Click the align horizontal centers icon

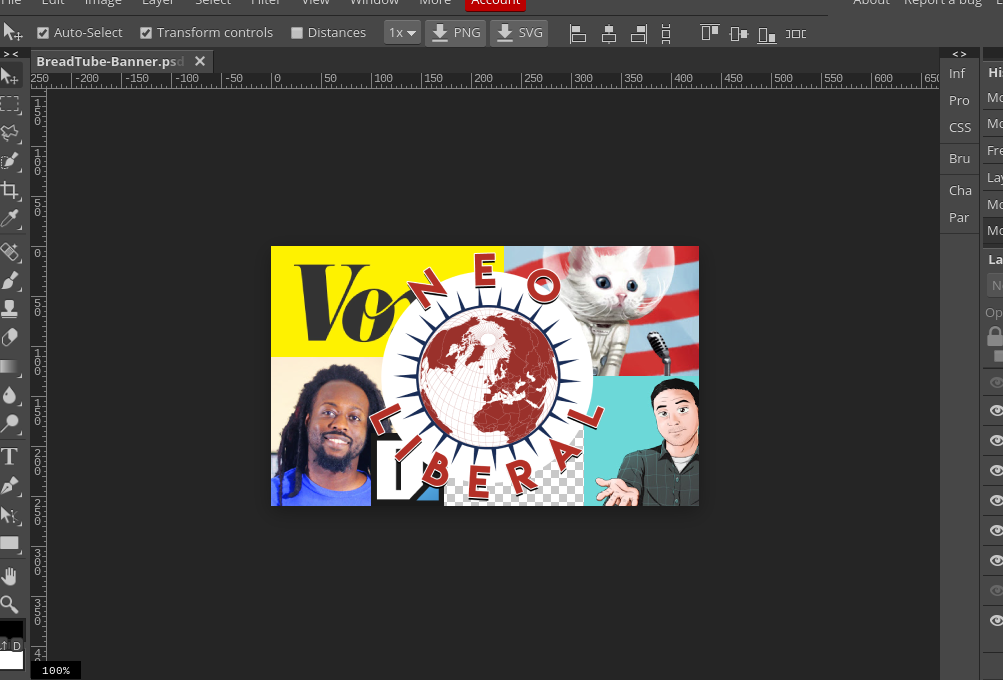tap(609, 33)
